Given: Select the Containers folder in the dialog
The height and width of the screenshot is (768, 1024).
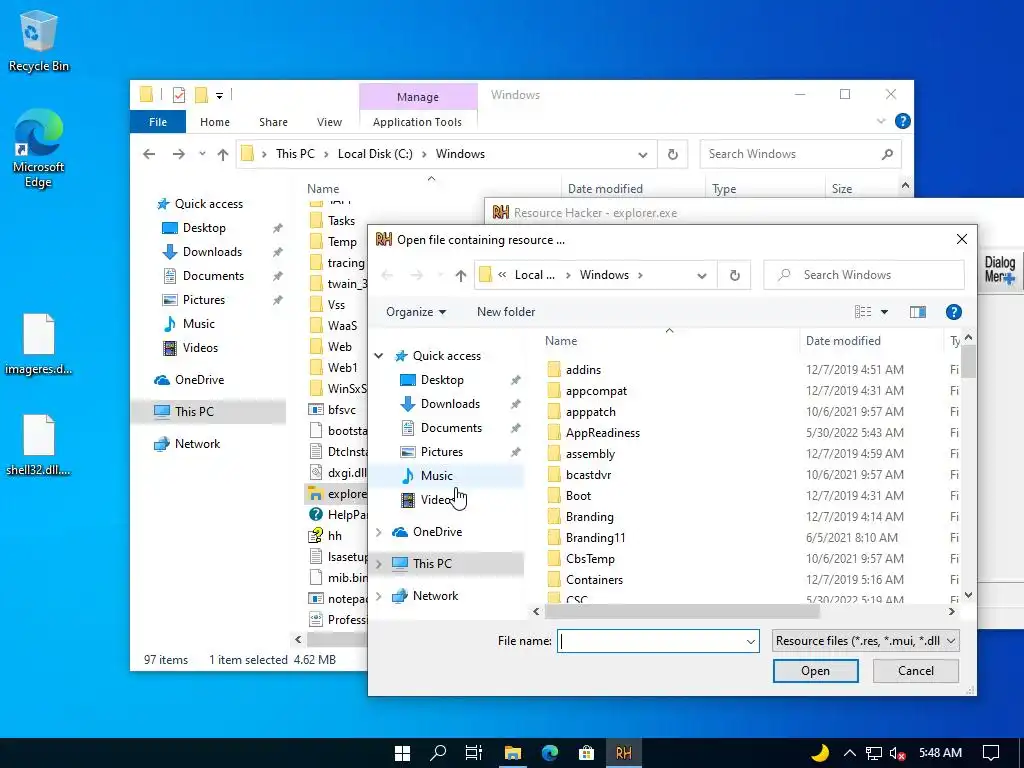Looking at the screenshot, I should coord(594,580).
